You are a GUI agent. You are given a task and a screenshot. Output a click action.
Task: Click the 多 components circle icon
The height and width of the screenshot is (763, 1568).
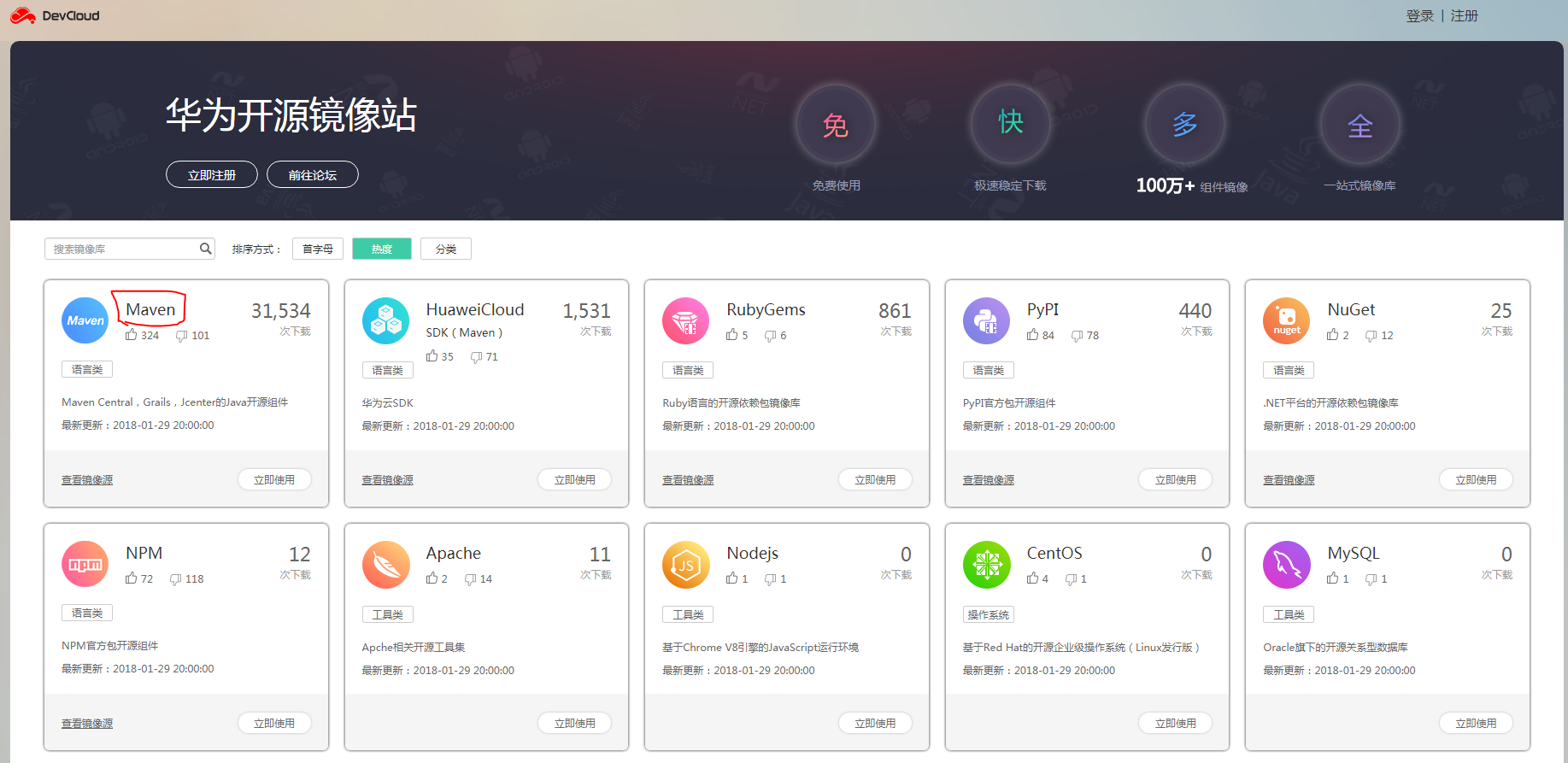point(1184,125)
